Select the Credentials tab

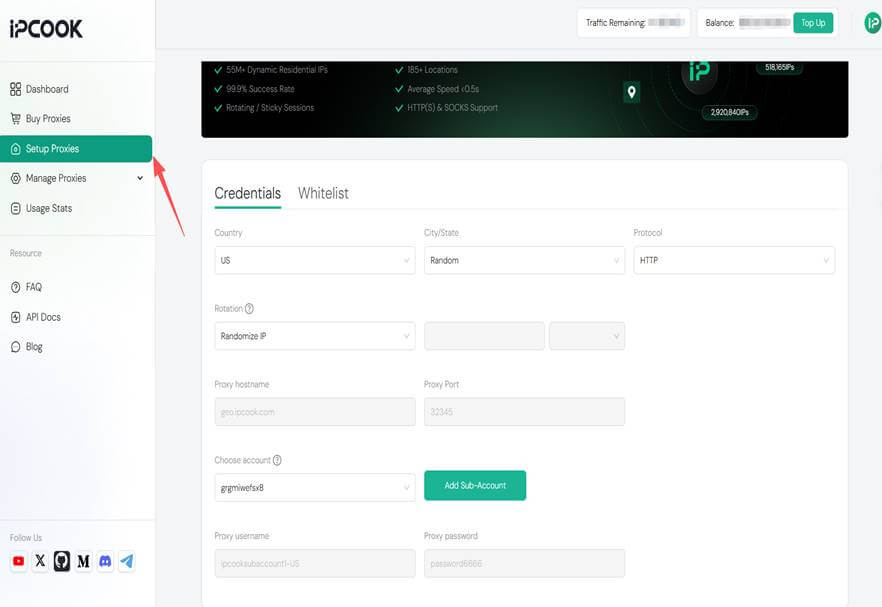coord(247,193)
